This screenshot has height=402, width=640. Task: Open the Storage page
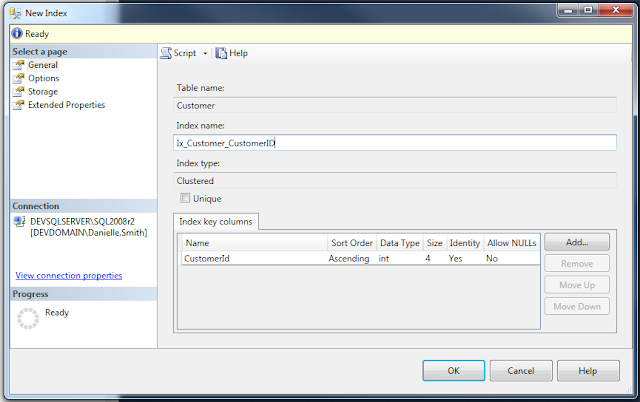coord(43,92)
